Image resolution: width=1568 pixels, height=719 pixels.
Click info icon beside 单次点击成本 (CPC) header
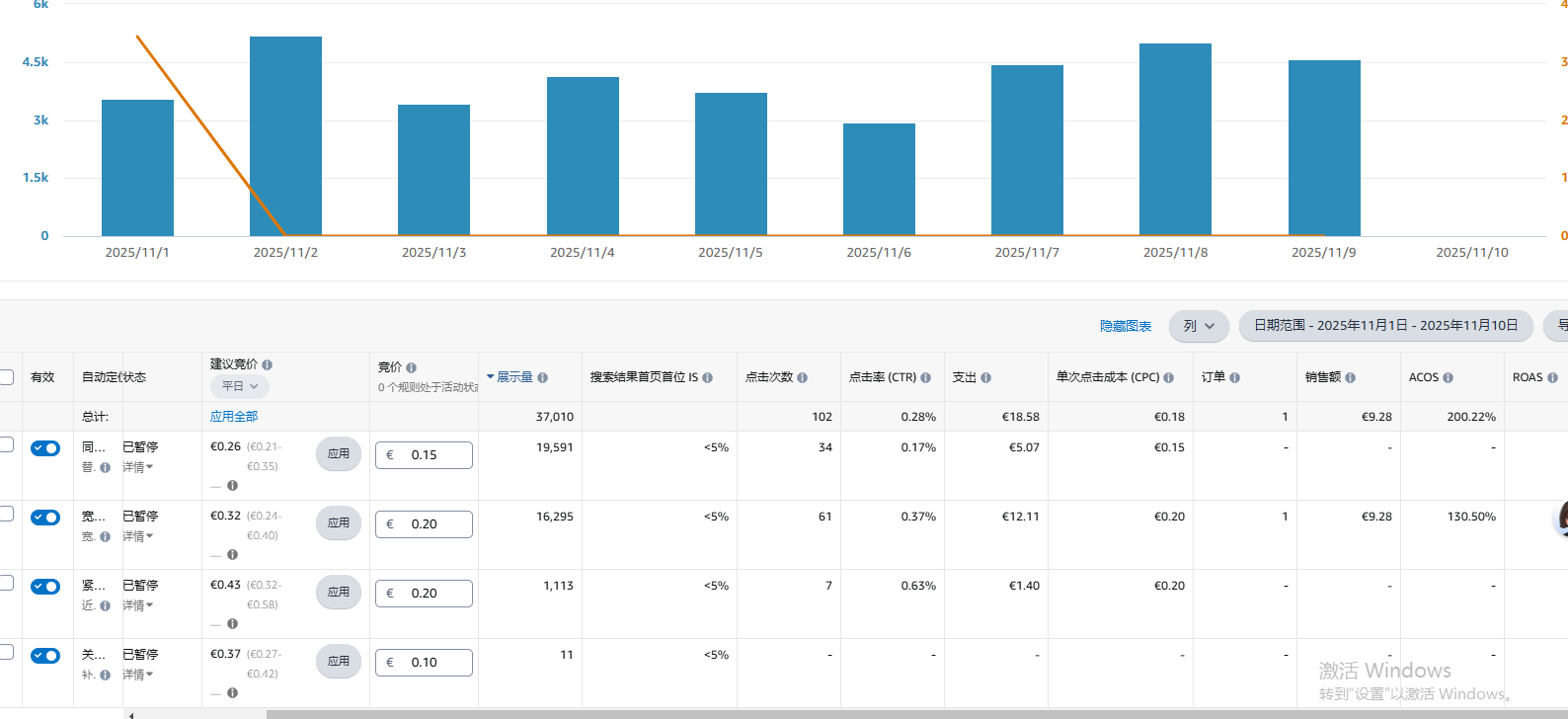pyautogui.click(x=1169, y=377)
